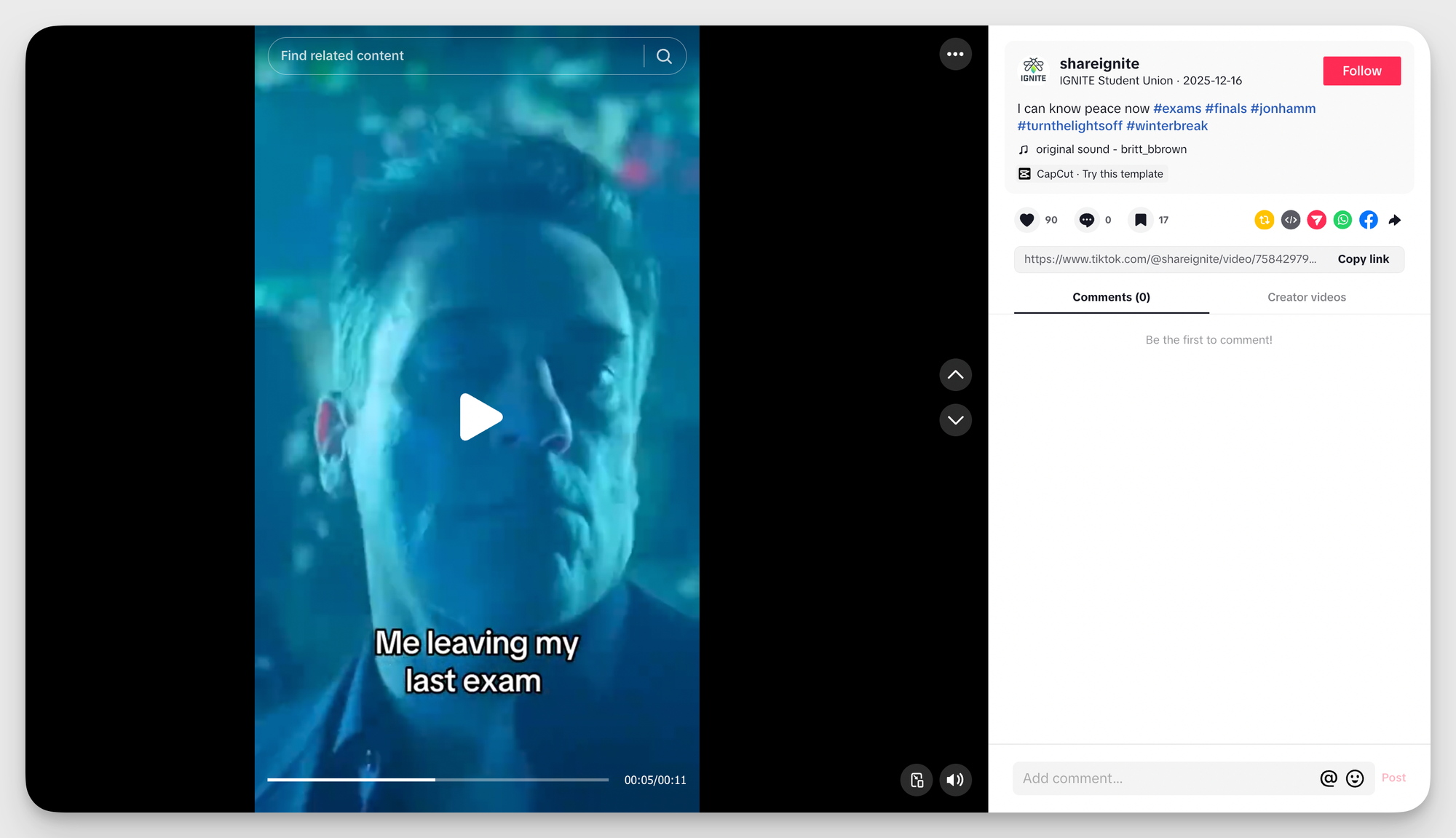Share to Facebook icon
This screenshot has height=838, width=1456.
1369,220
